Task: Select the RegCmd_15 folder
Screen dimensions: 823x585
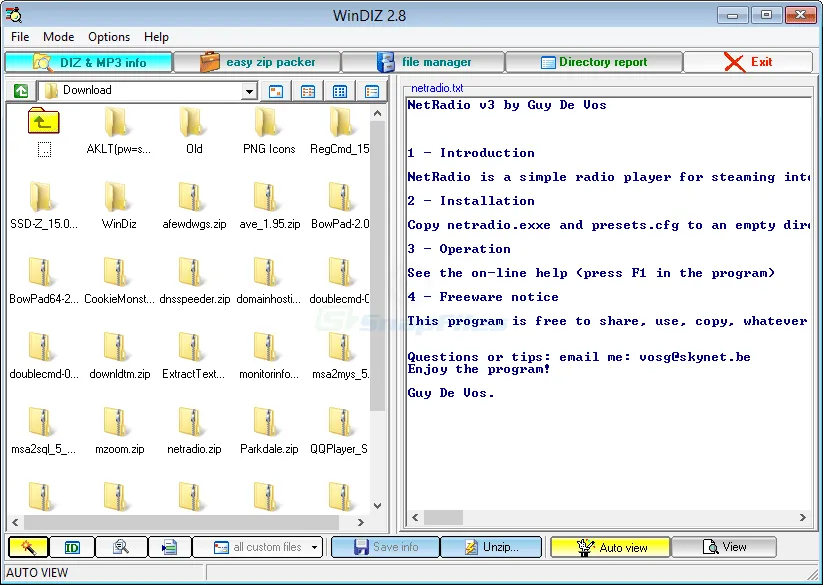Action: [340, 130]
